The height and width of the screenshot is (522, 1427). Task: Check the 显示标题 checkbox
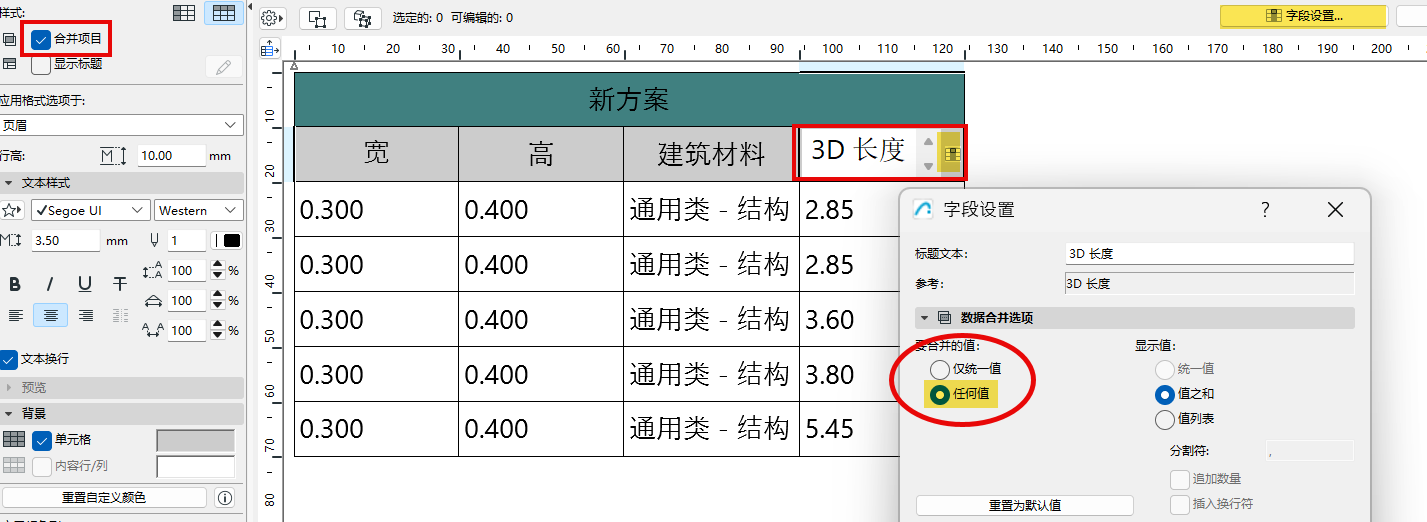click(x=41, y=65)
